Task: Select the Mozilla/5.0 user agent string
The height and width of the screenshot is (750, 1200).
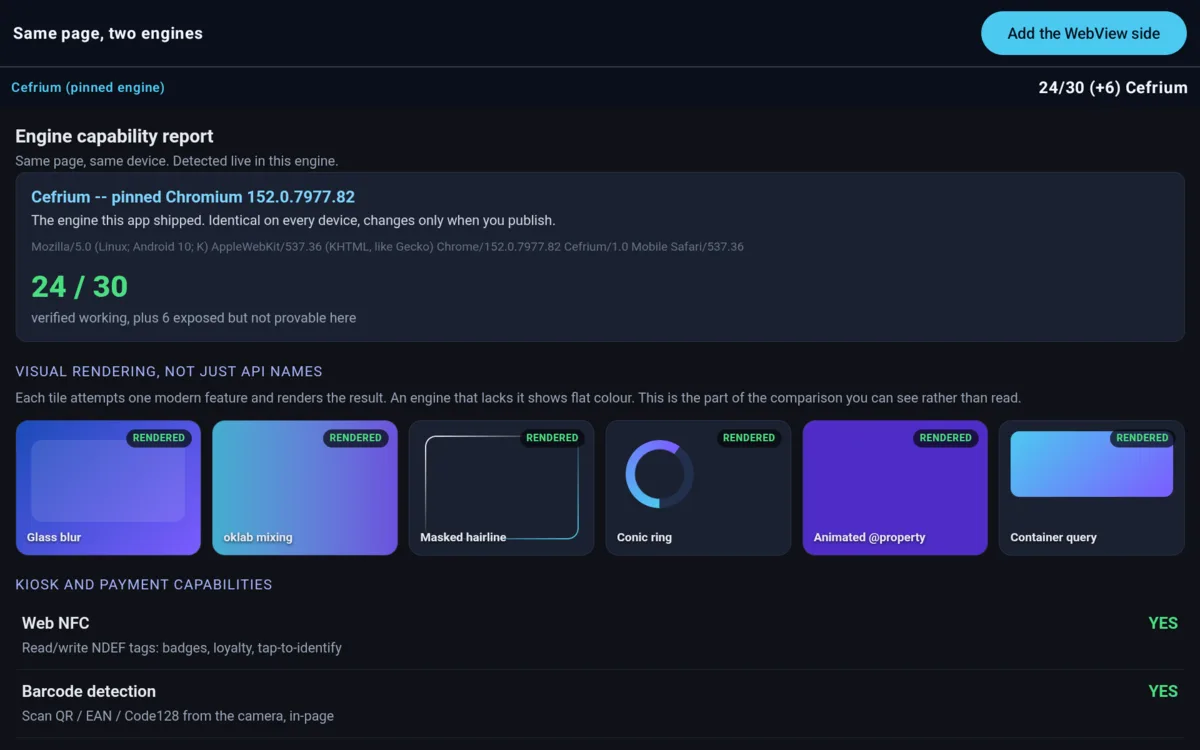Action: [387, 246]
